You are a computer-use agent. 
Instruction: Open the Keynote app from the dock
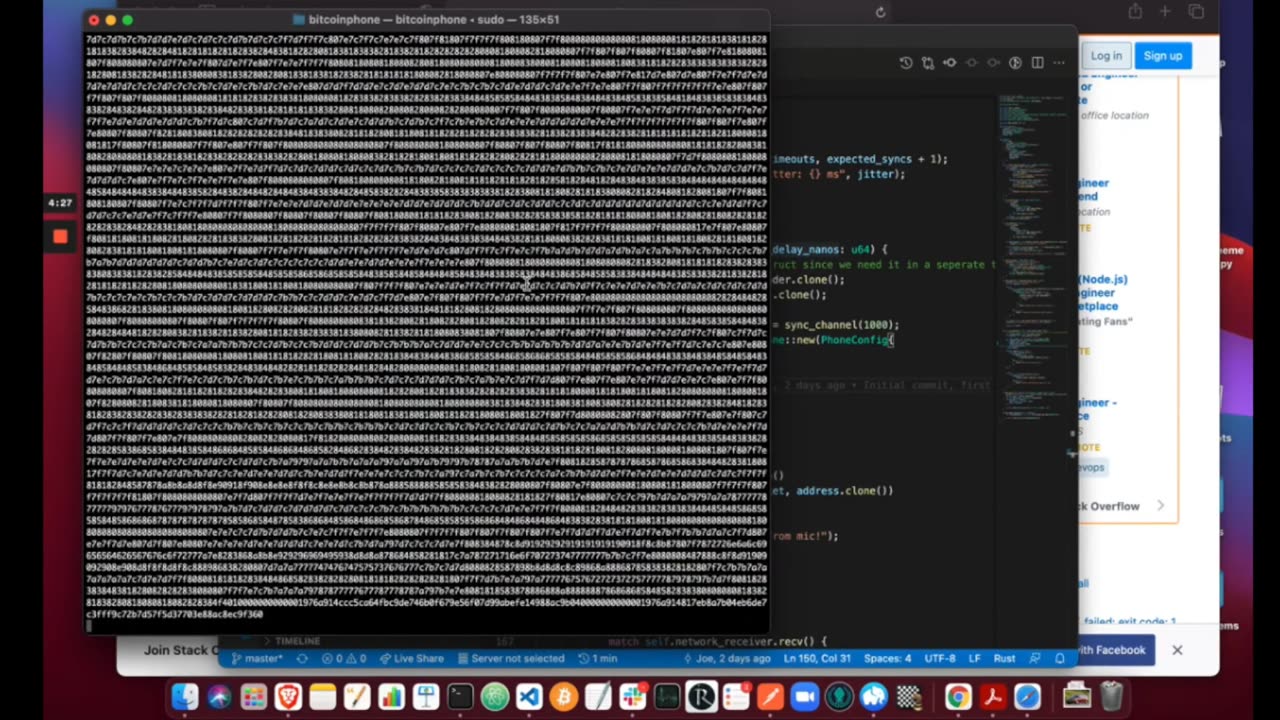pyautogui.click(x=426, y=696)
